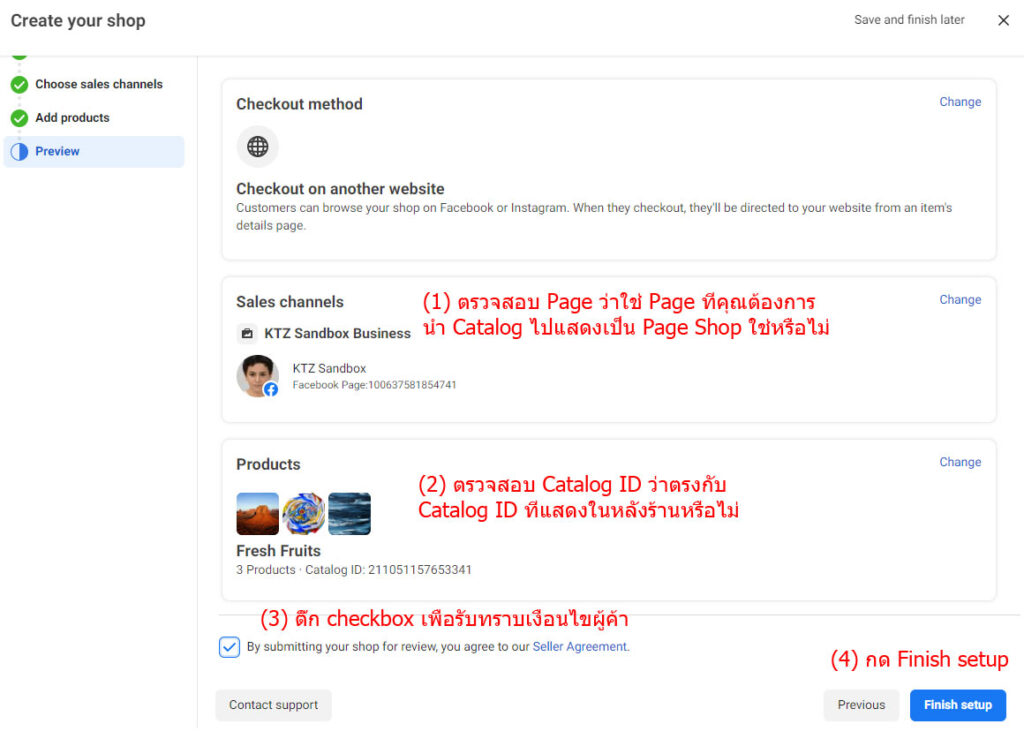Screen dimensions: 1024x739
Task: Go to the Add products step
Action: (x=72, y=118)
